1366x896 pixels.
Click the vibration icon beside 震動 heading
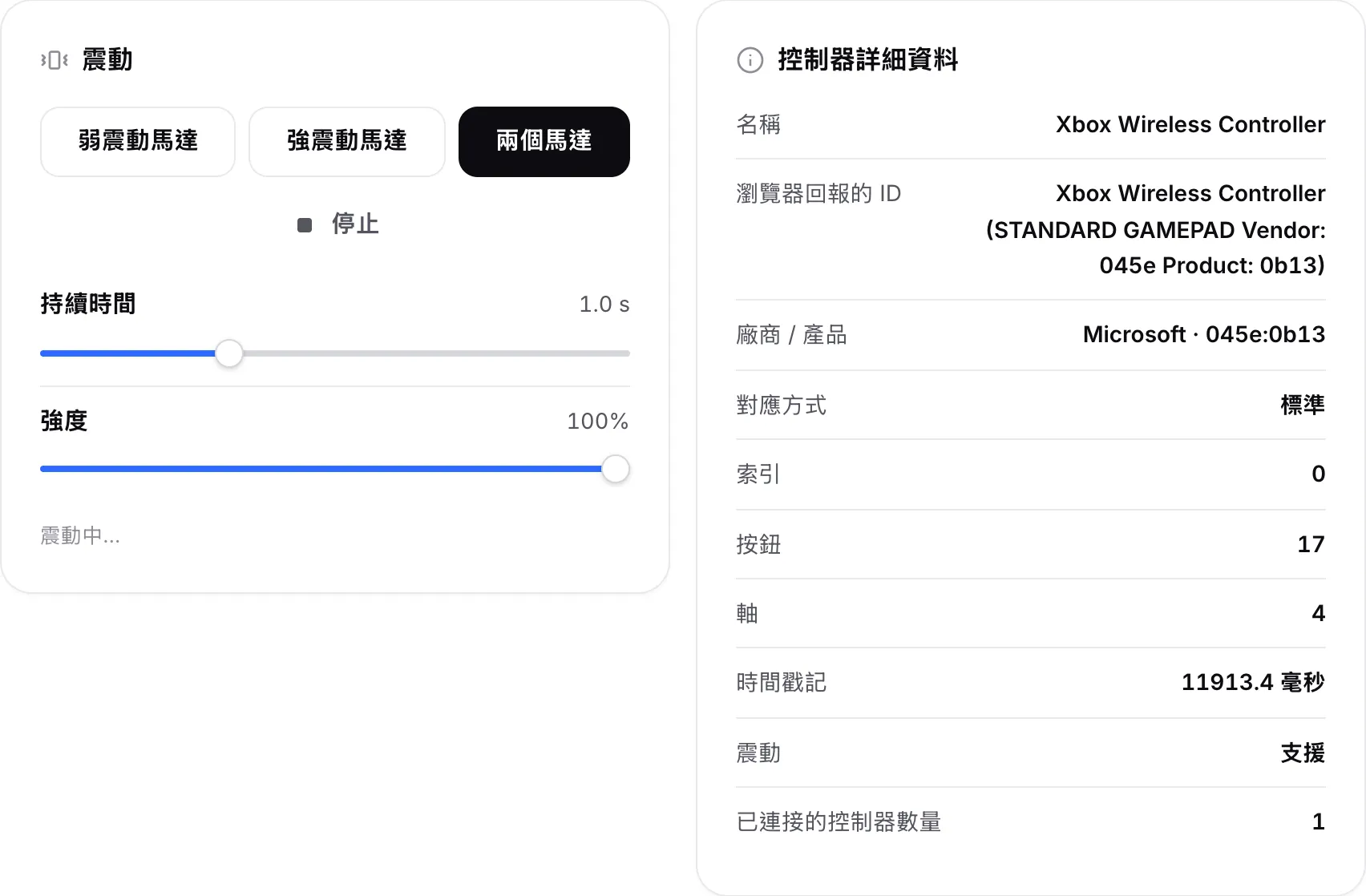(x=55, y=60)
